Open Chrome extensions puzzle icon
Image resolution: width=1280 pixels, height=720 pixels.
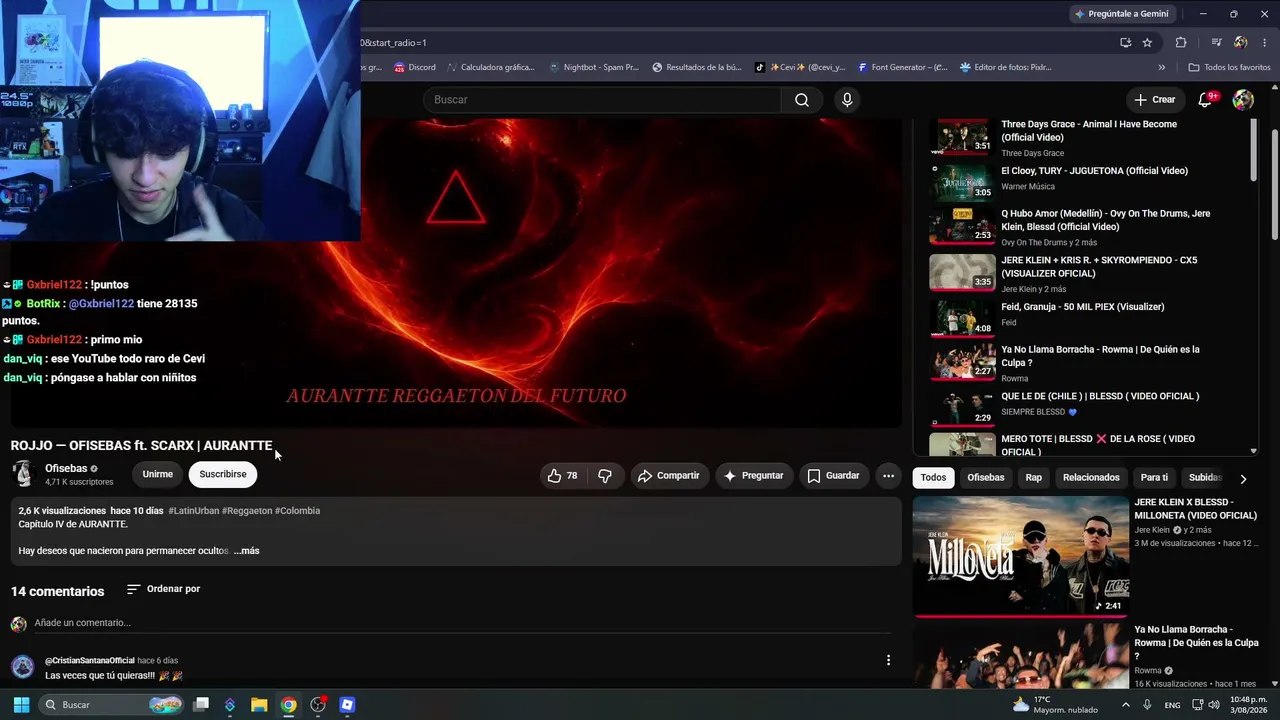click(x=1181, y=43)
